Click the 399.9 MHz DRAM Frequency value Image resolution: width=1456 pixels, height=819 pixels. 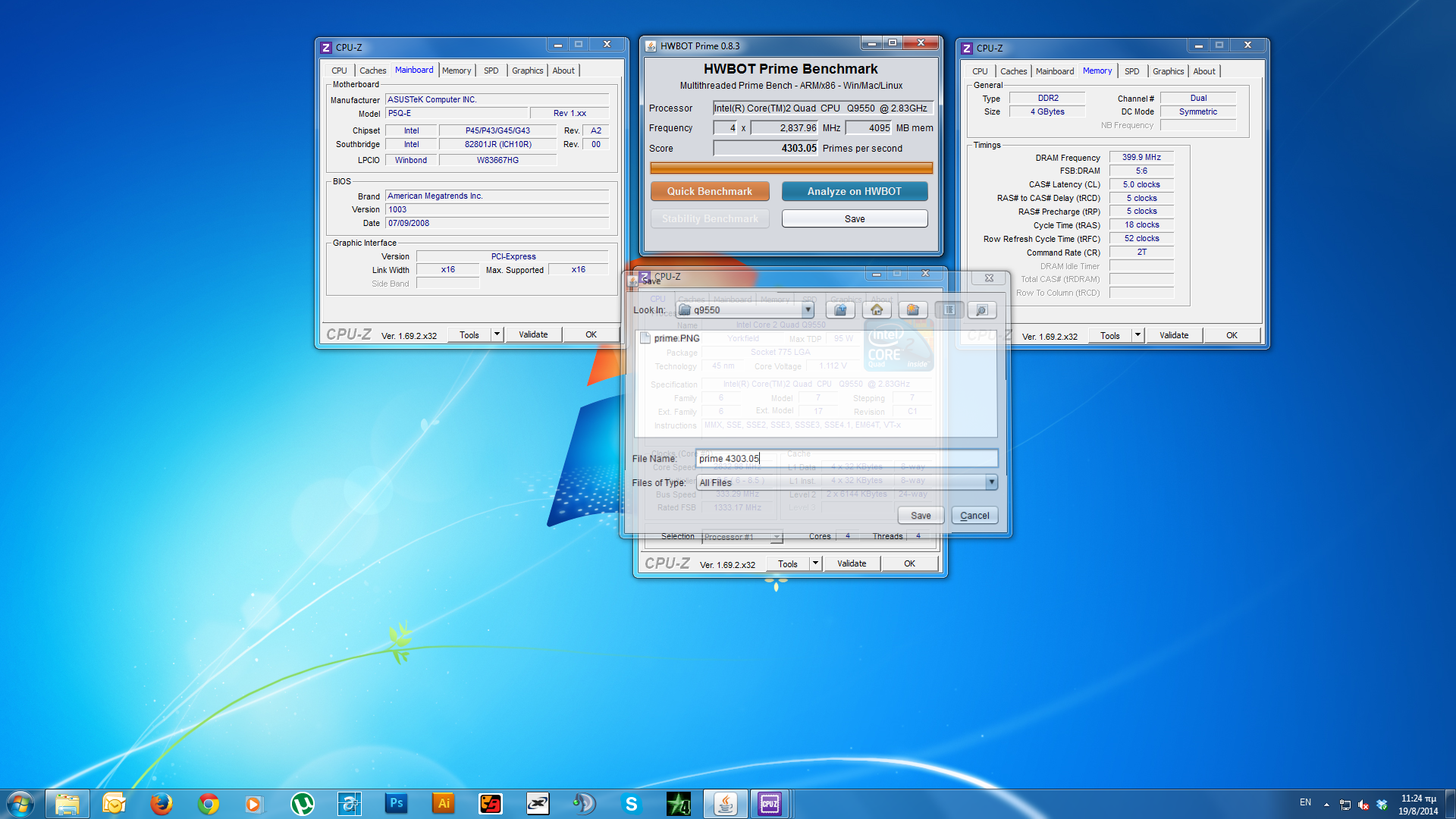[x=1141, y=157]
